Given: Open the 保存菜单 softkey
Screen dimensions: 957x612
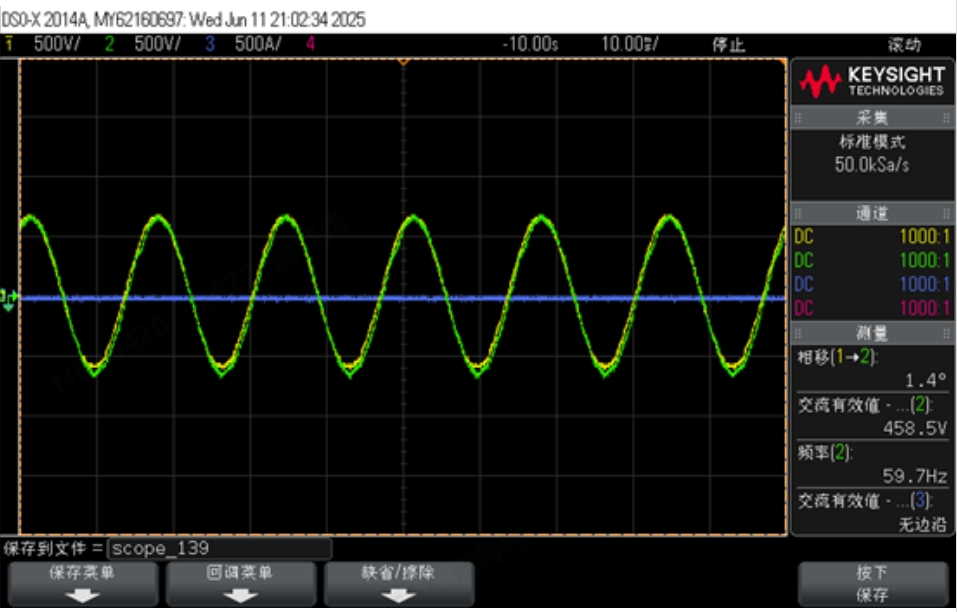Looking at the screenshot, I should pos(82,584).
